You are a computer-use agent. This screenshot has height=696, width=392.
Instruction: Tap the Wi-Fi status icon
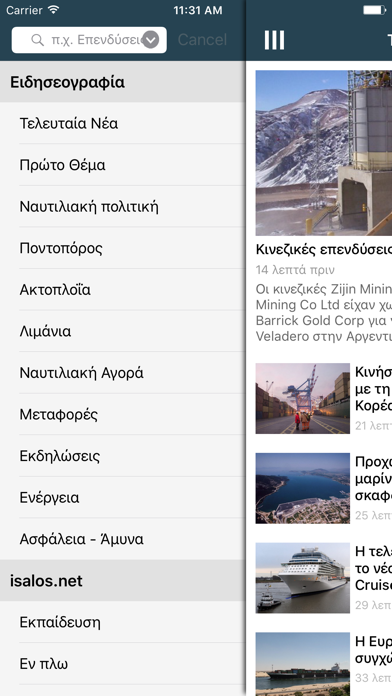54,10
